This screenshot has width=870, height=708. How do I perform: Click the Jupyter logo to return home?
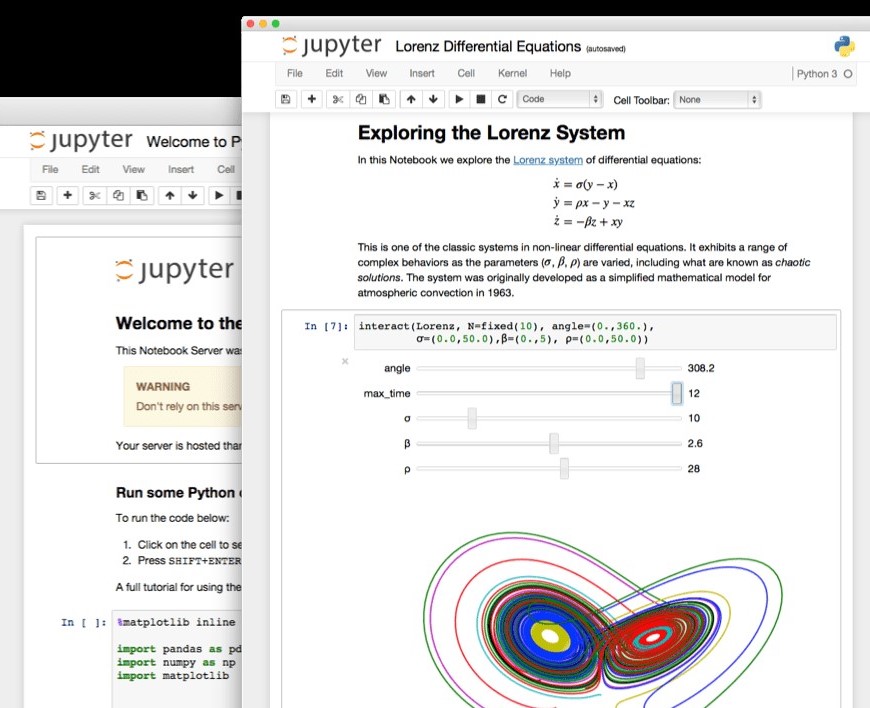pos(331,44)
